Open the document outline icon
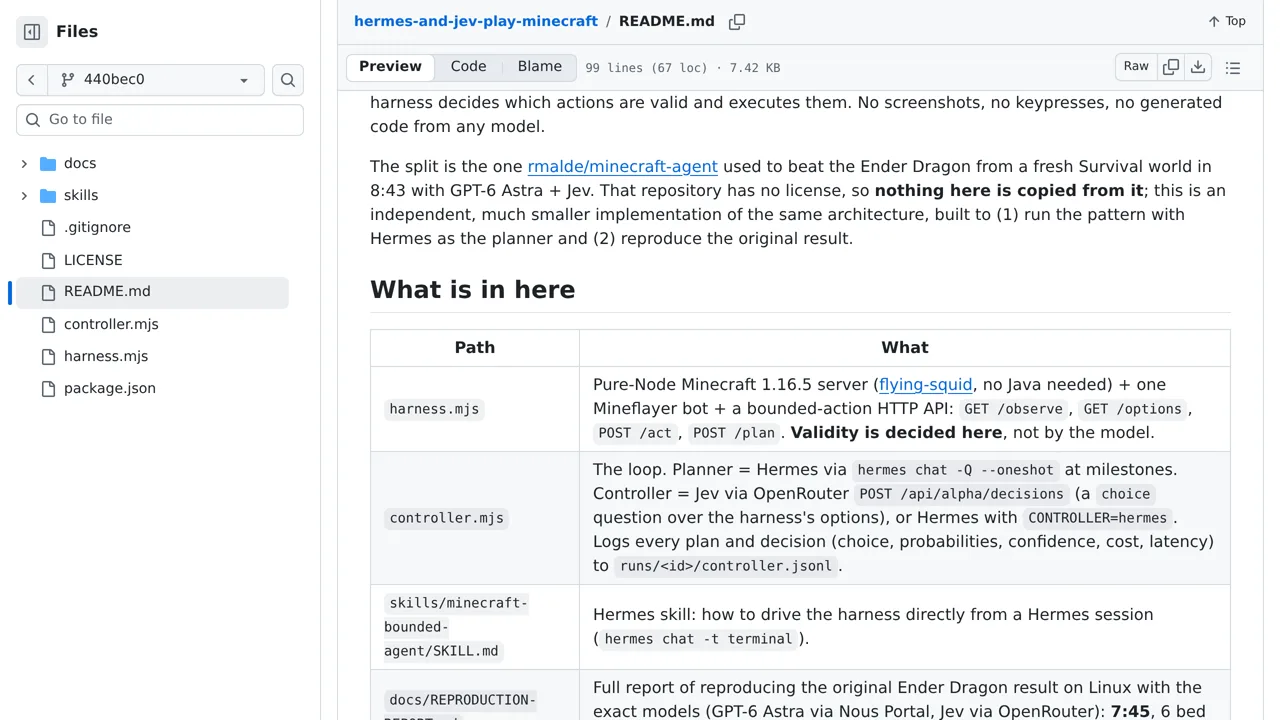 coord(1233,68)
